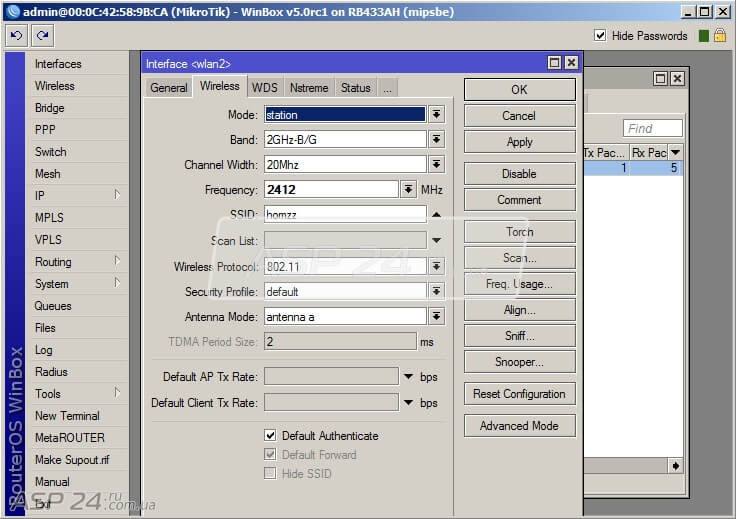Screen dimensions: 736x519
Task: Toggle the Hide Passwords checkbox
Action: 599,35
